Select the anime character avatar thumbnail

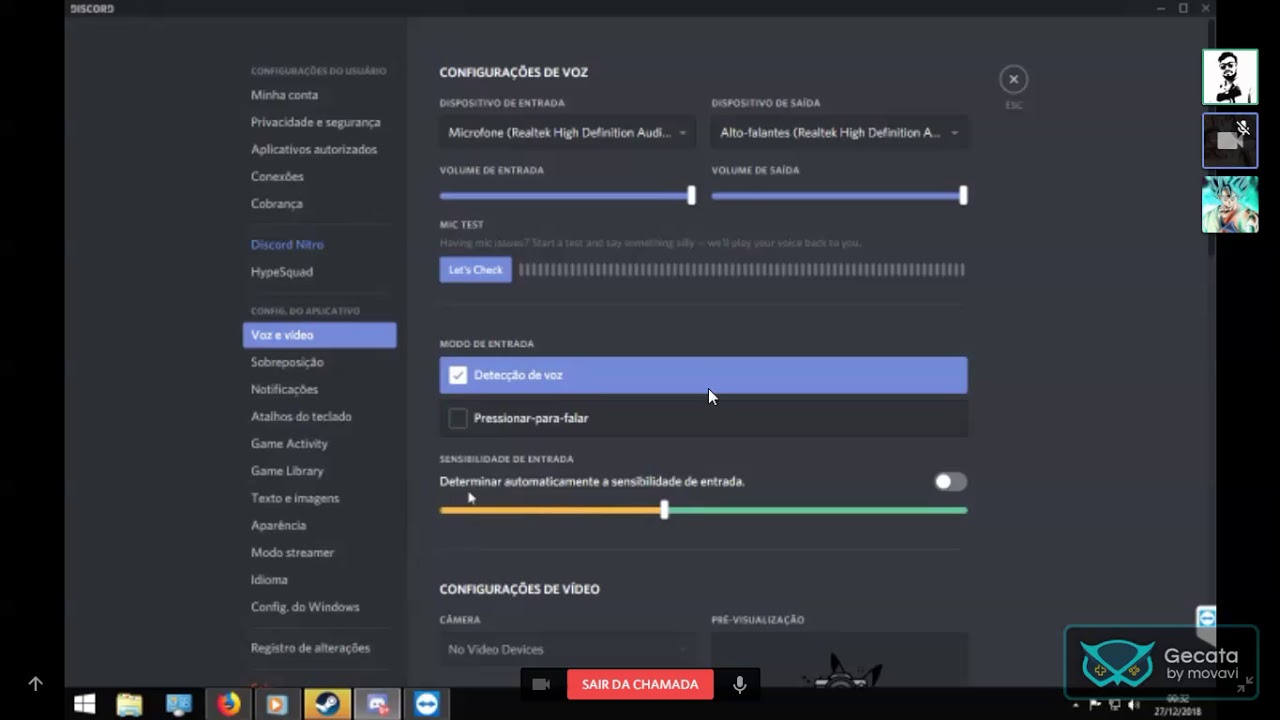(1230, 204)
